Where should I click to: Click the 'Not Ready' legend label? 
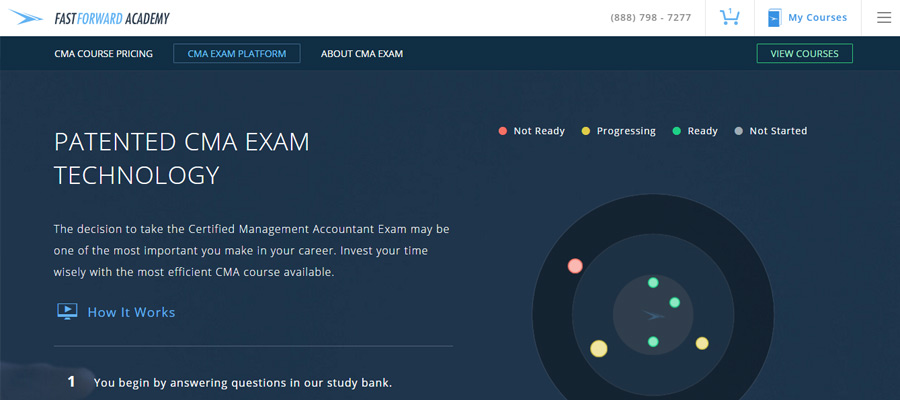539,131
